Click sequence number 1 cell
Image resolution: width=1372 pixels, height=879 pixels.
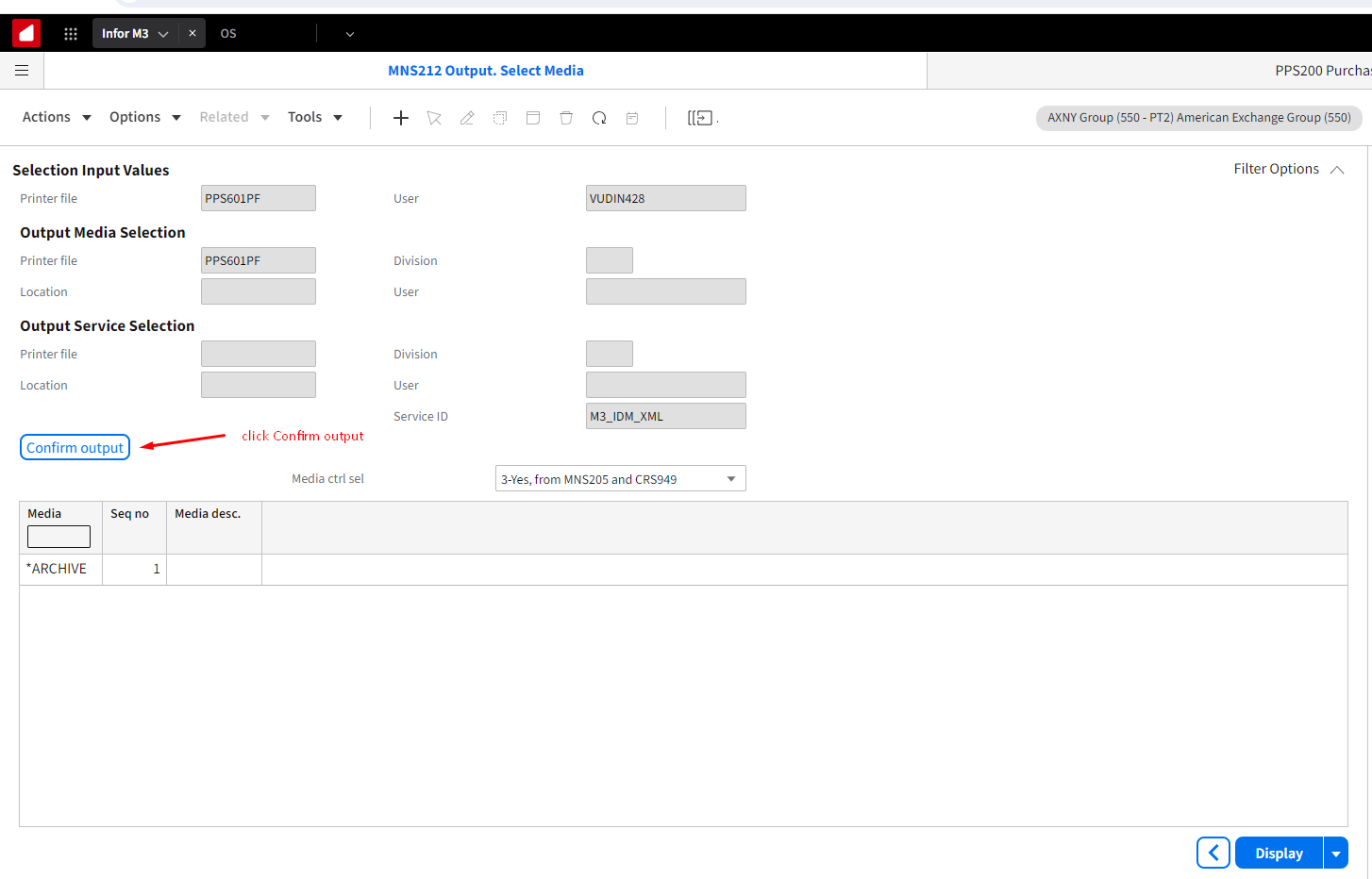coord(135,569)
